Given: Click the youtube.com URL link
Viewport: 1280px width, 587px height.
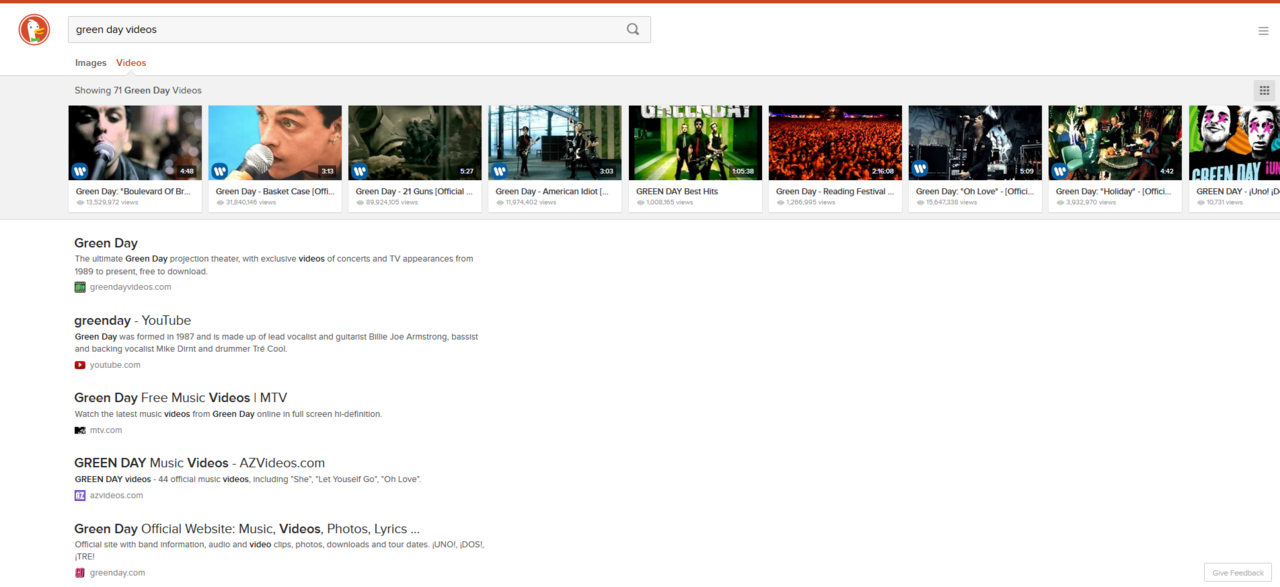Looking at the screenshot, I should tap(115, 365).
